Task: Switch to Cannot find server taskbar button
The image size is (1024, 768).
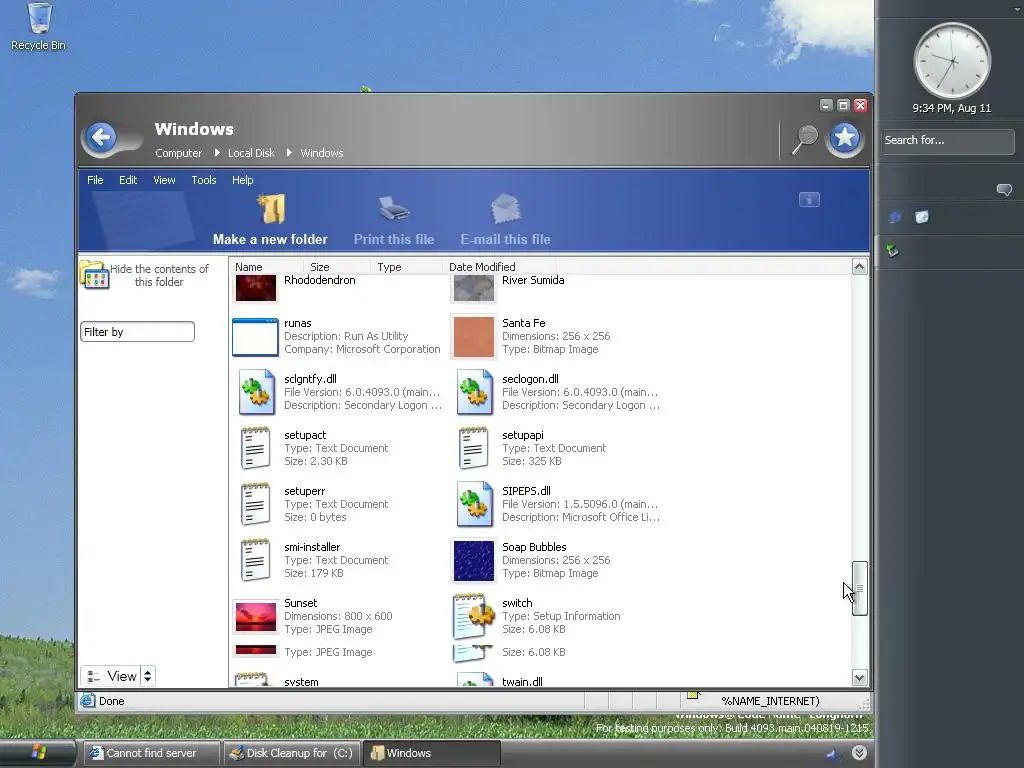Action: coord(153,753)
